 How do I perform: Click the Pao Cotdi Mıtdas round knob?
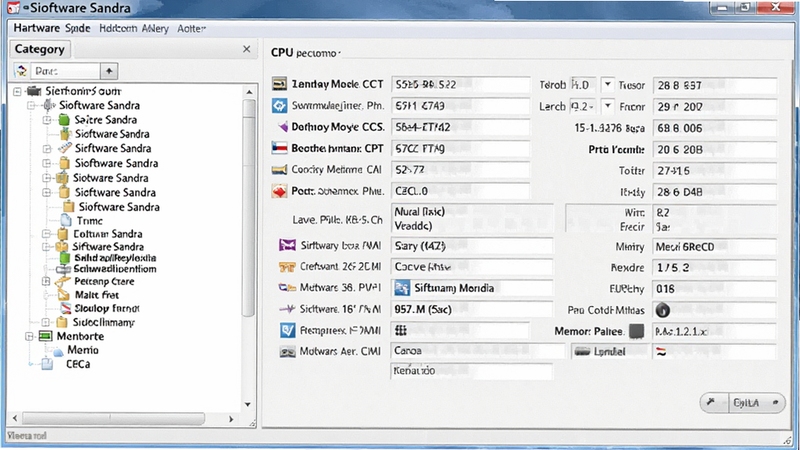(662, 310)
